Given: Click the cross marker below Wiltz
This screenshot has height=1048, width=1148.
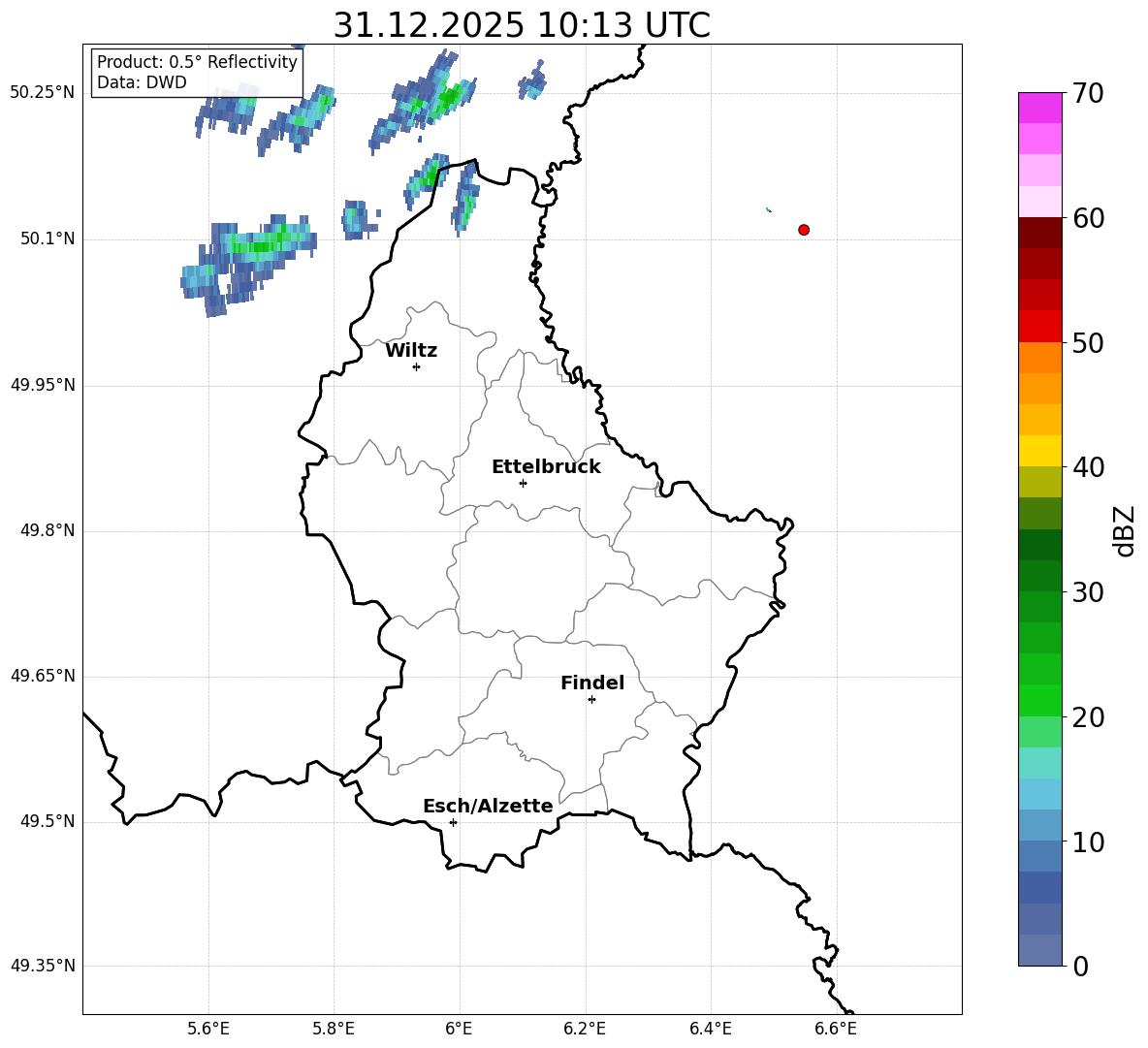Looking at the screenshot, I should 417,366.
